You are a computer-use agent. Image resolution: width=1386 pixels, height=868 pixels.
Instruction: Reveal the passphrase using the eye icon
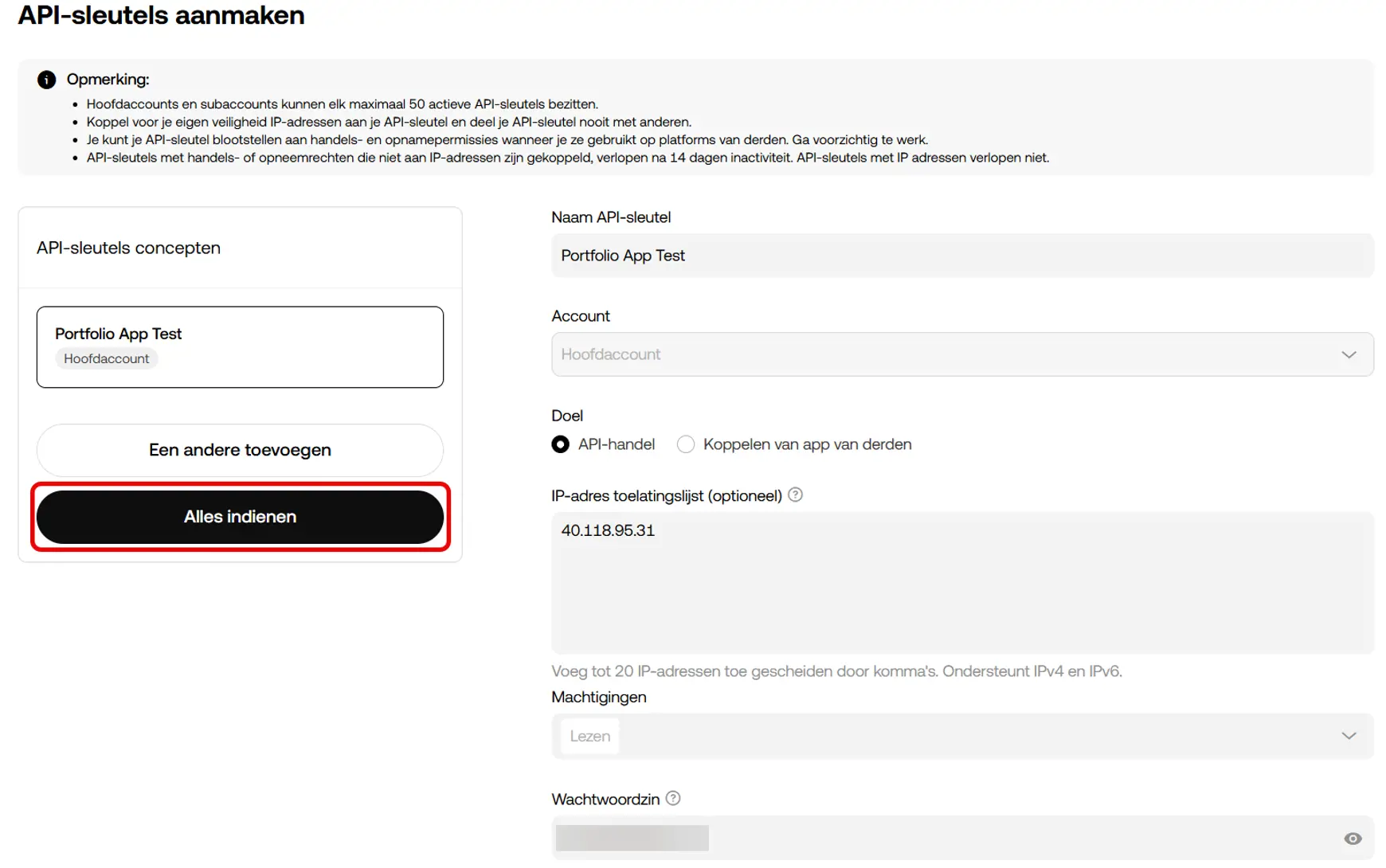pyautogui.click(x=1353, y=838)
